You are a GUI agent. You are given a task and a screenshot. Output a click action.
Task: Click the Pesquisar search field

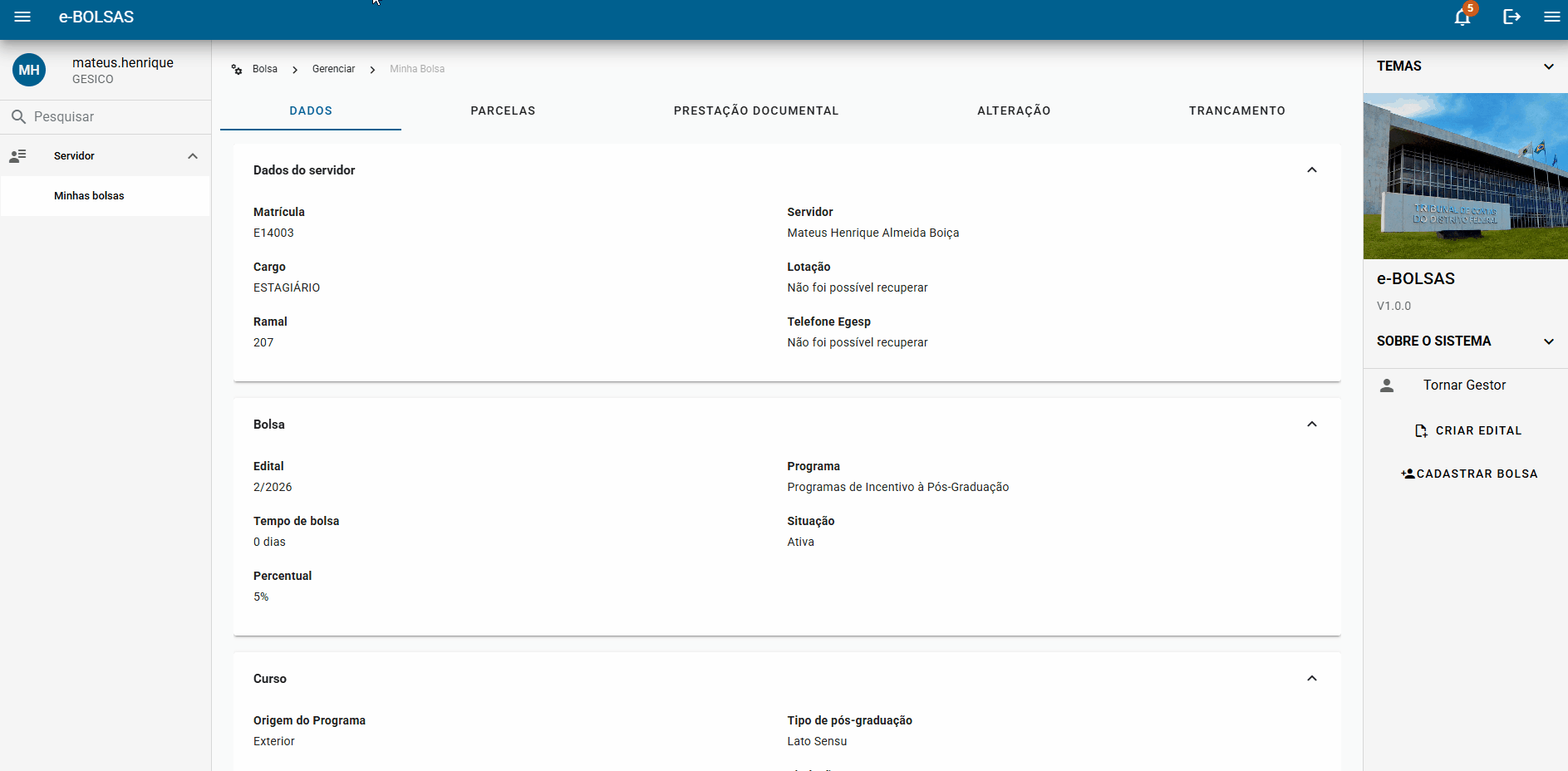106,117
